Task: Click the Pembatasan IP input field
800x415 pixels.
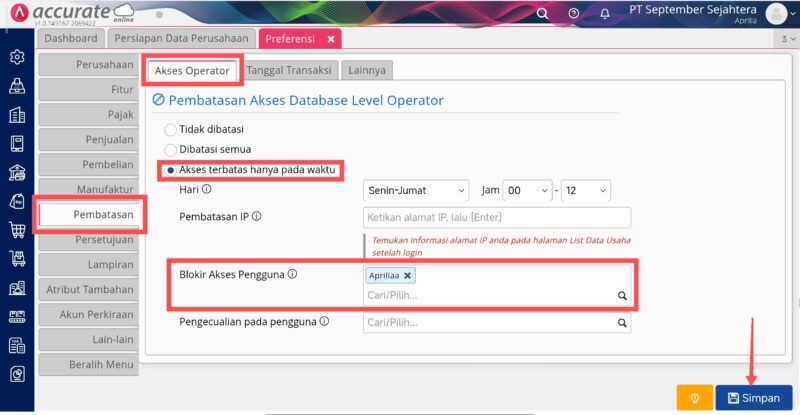Action: pyautogui.click(x=497, y=217)
